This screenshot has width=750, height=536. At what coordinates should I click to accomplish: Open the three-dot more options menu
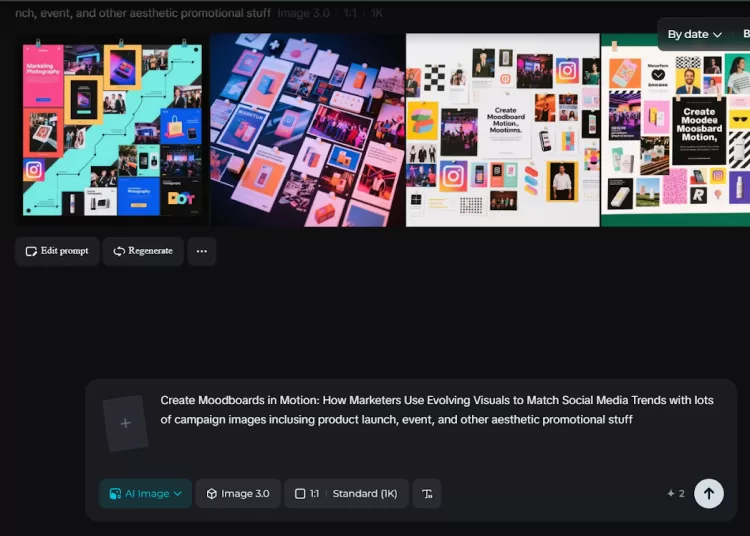coord(201,251)
